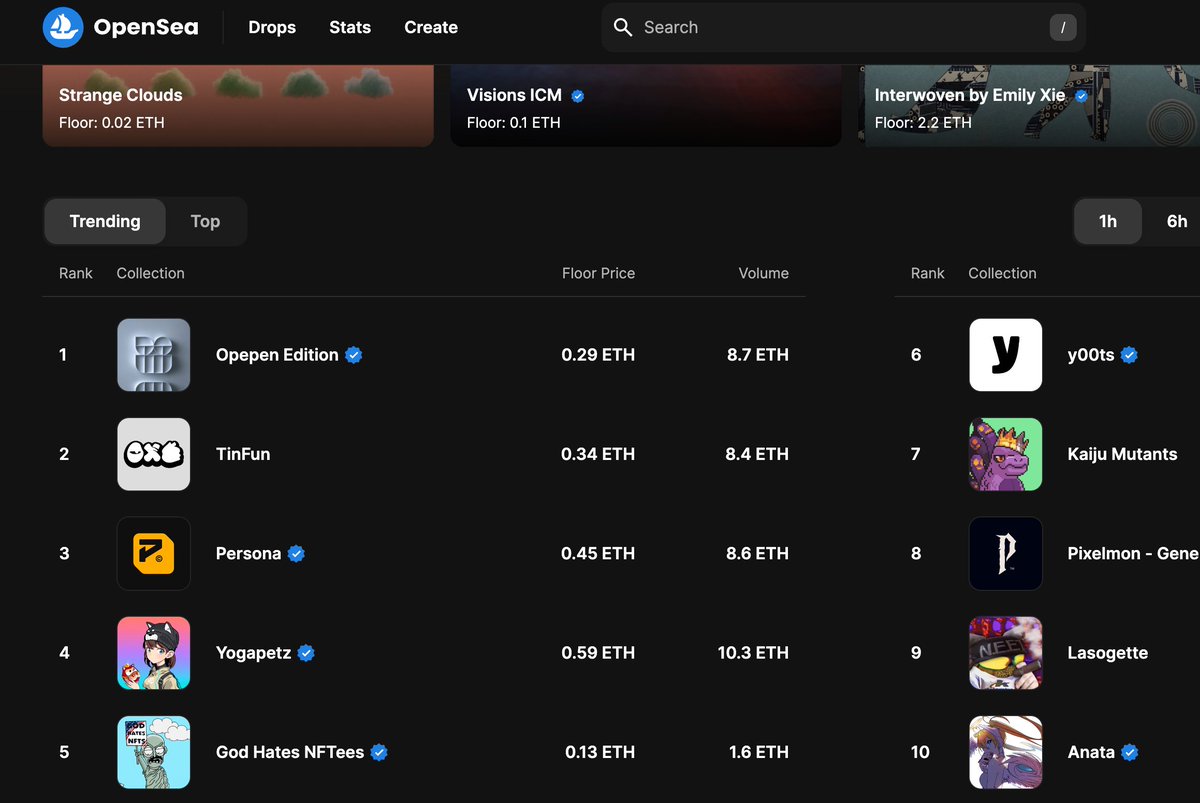1200x803 pixels.
Task: Open the Persona collection avatar
Action: click(153, 553)
